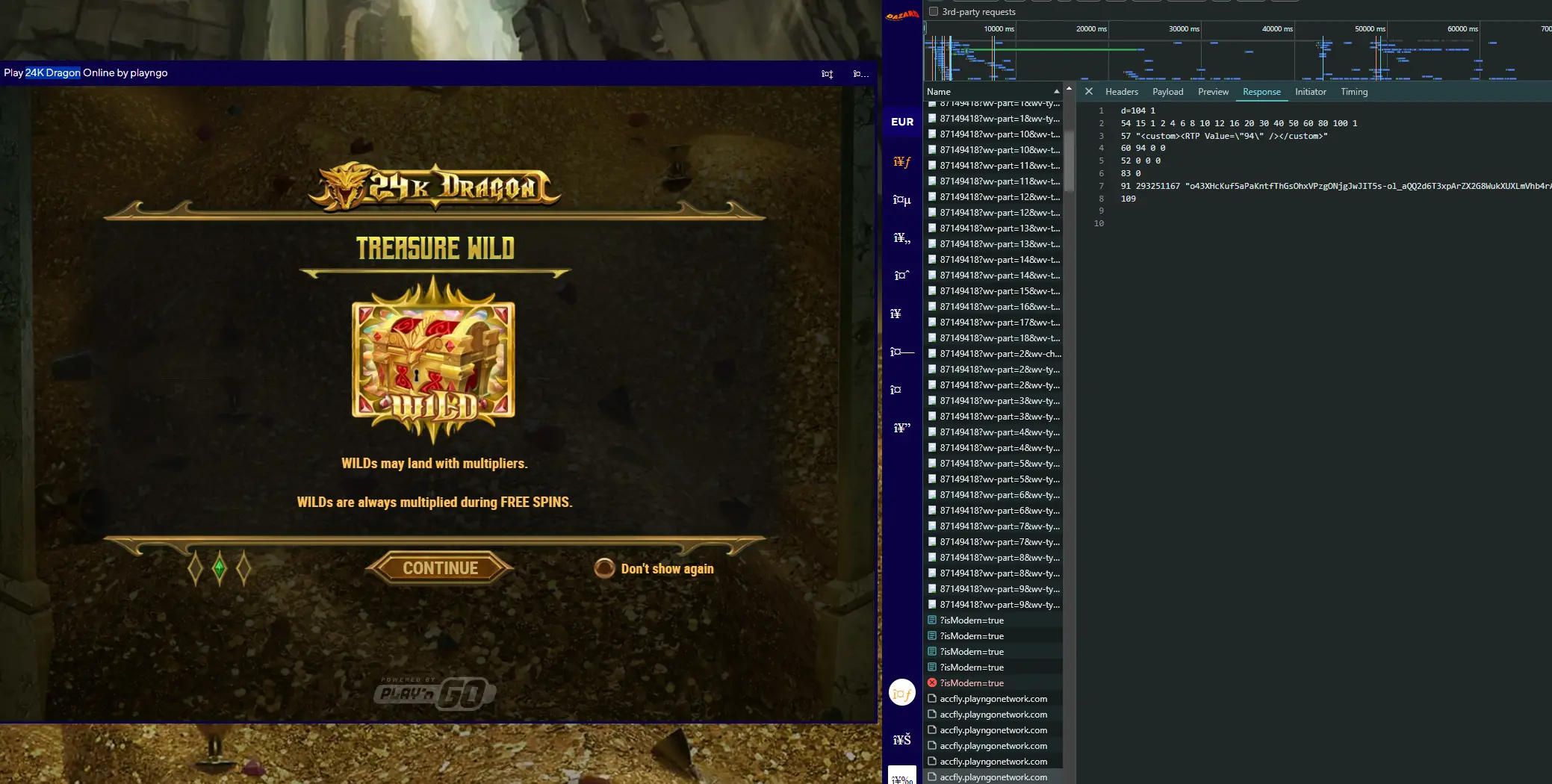Click image file icon of wv-part=15 row
This screenshot has width=1552, height=784.
(x=932, y=291)
